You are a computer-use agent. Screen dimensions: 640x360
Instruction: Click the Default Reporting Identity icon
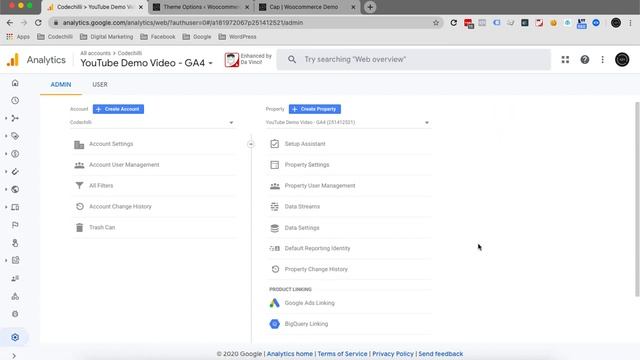[x=275, y=248]
